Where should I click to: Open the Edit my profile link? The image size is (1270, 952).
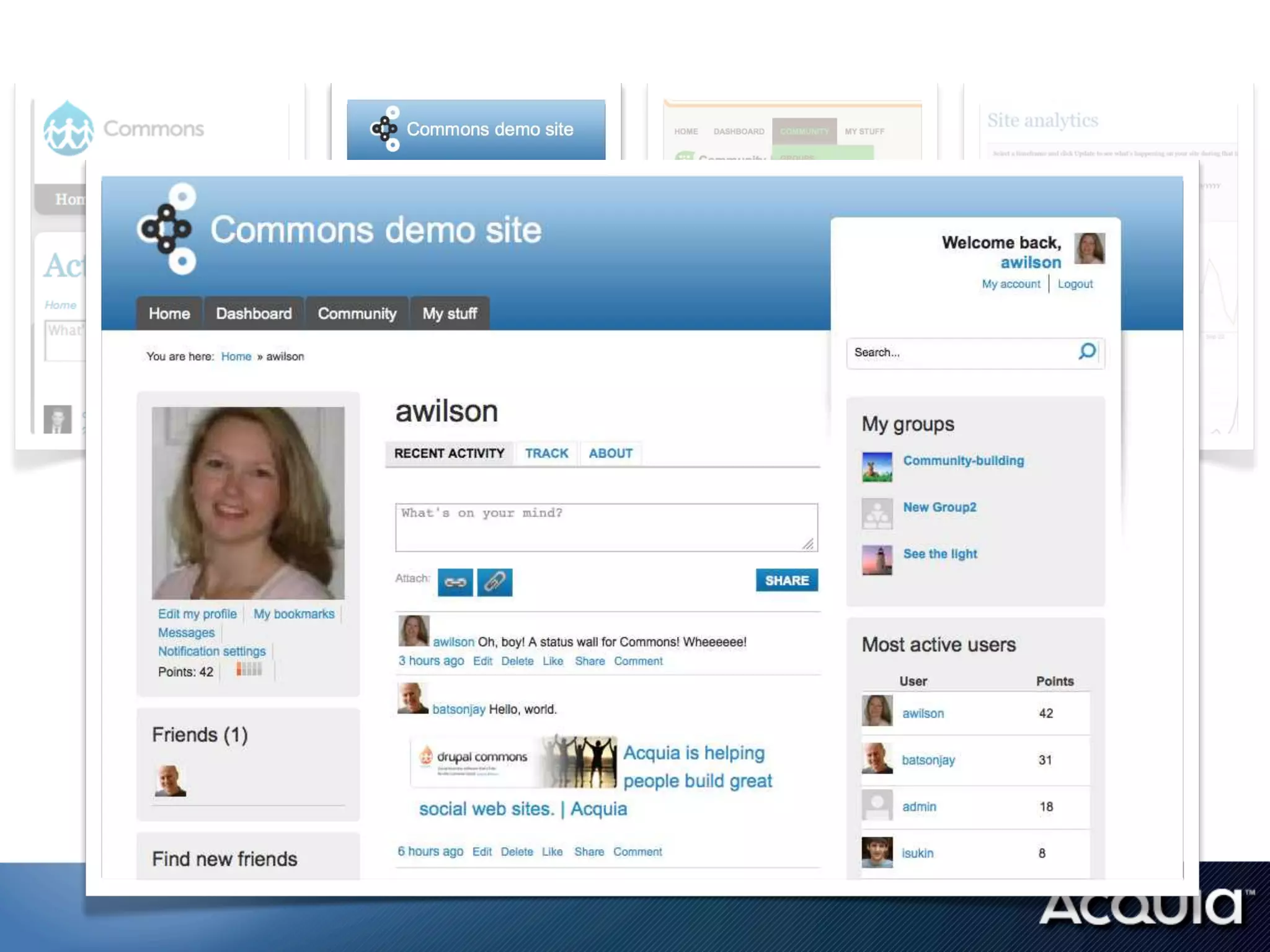[197, 614]
